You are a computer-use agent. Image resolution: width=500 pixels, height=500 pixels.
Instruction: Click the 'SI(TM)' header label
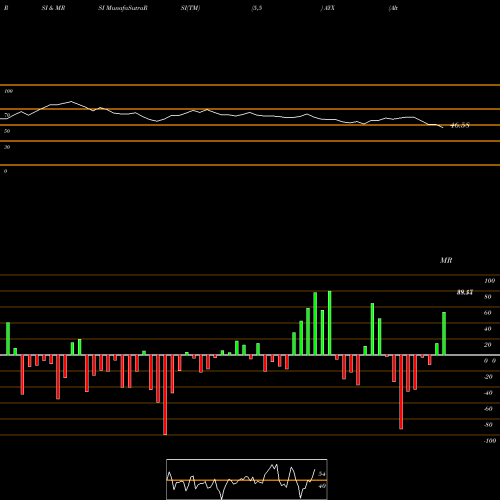[190, 8]
